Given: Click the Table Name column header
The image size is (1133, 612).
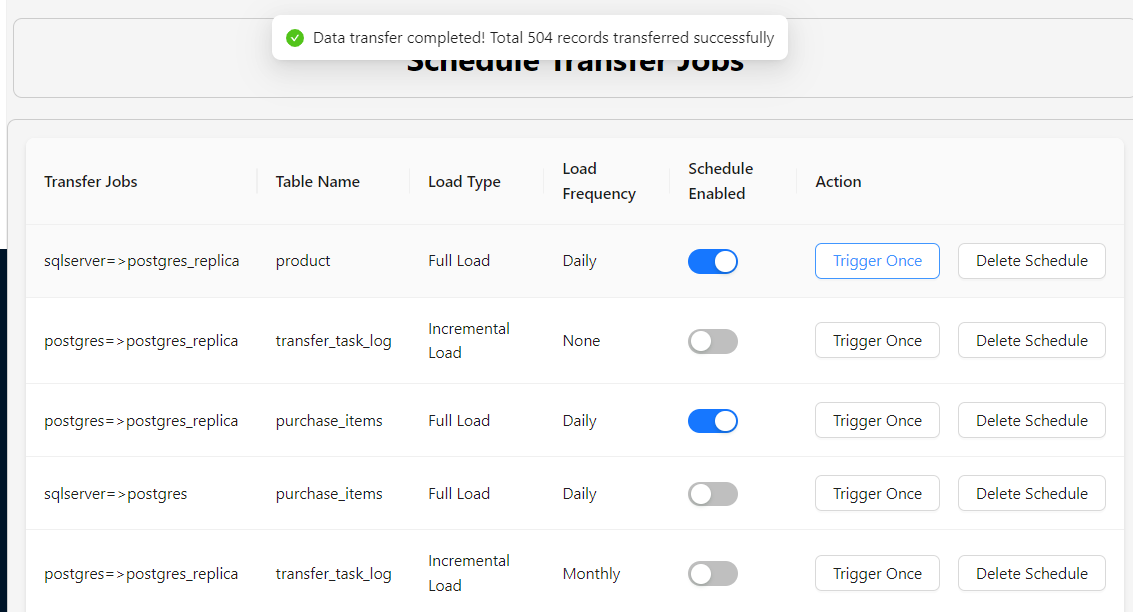Looking at the screenshot, I should [x=317, y=182].
